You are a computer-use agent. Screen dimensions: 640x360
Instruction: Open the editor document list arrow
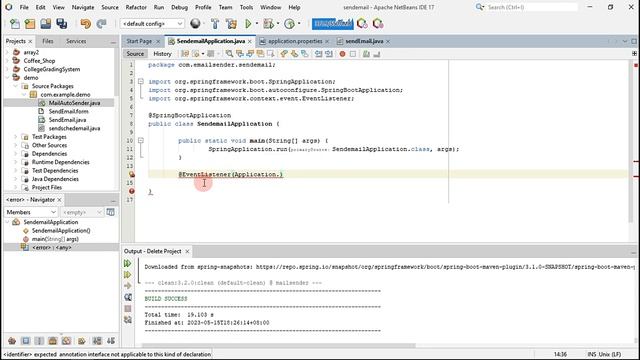pyautogui.click(x=624, y=41)
